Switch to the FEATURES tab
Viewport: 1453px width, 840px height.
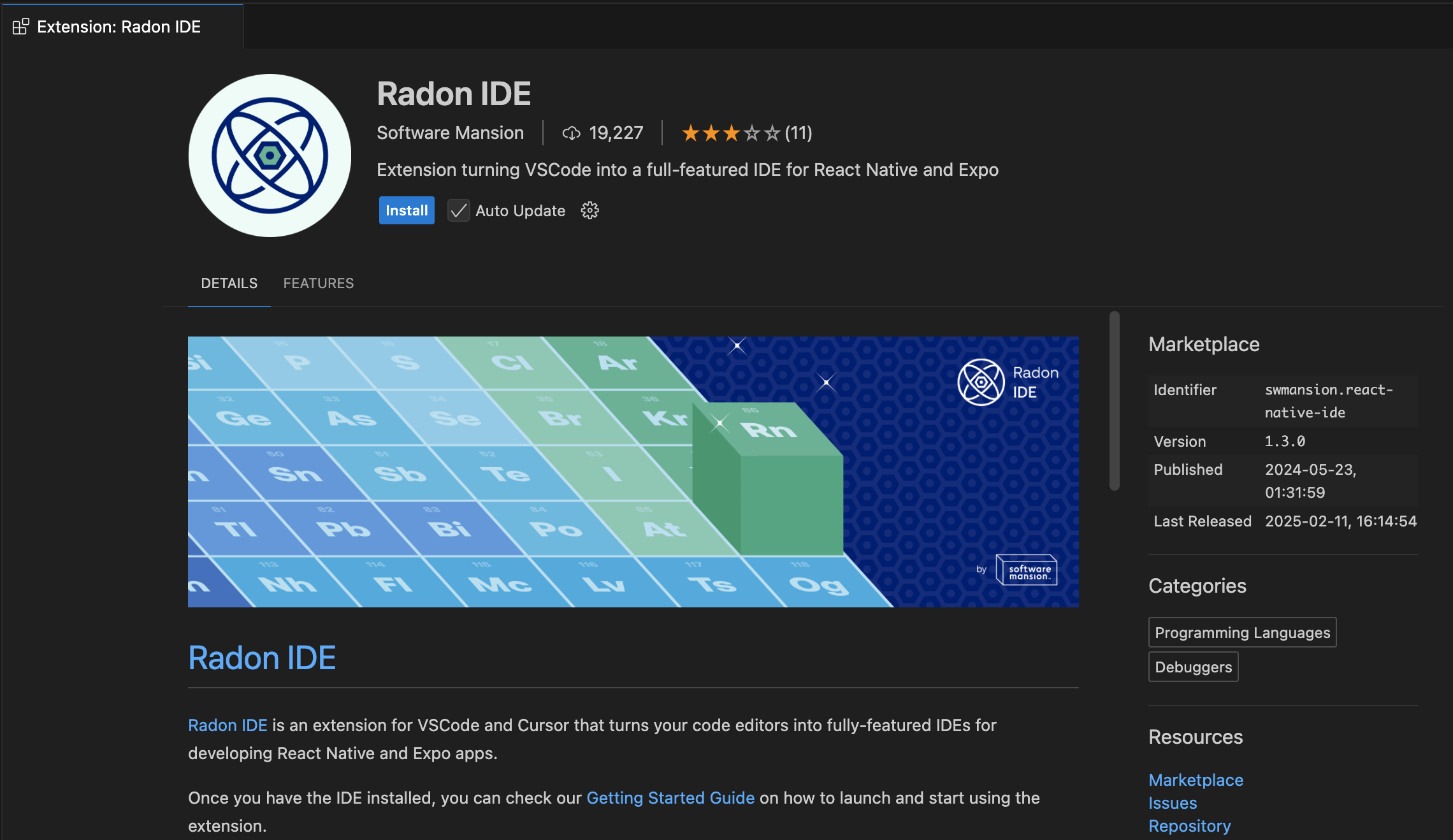point(319,283)
